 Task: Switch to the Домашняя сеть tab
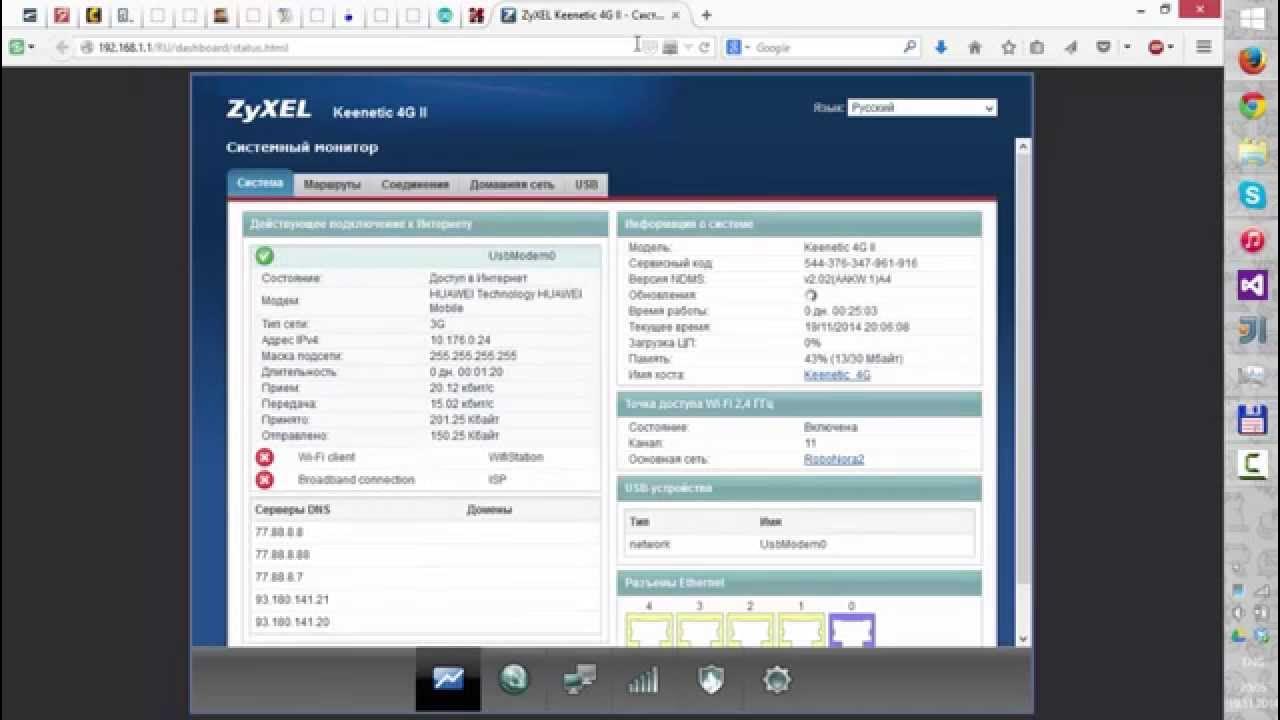[512, 185]
